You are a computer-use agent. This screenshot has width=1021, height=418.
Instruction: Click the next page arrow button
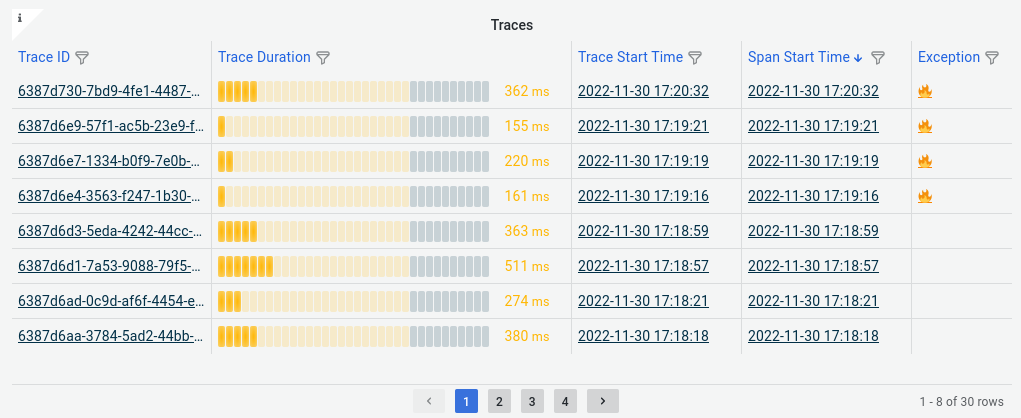[x=603, y=401]
